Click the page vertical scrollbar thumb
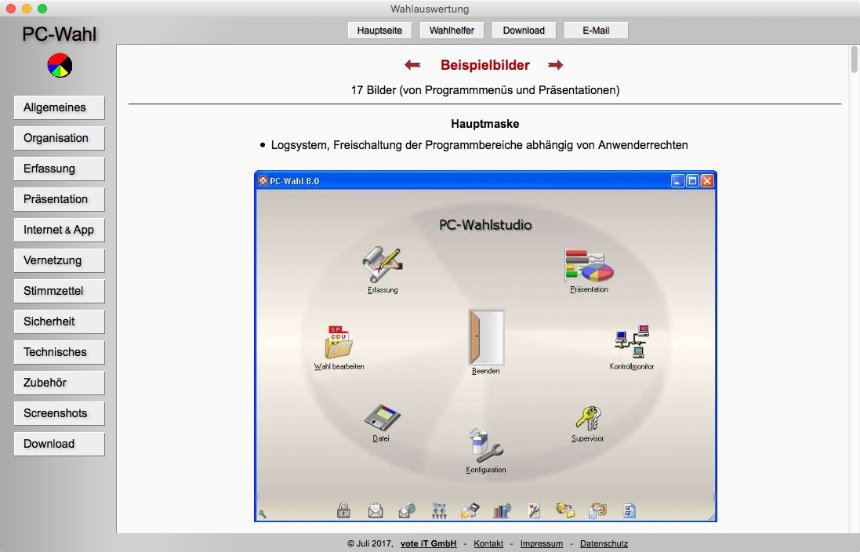The height and width of the screenshot is (552, 860). 854,59
